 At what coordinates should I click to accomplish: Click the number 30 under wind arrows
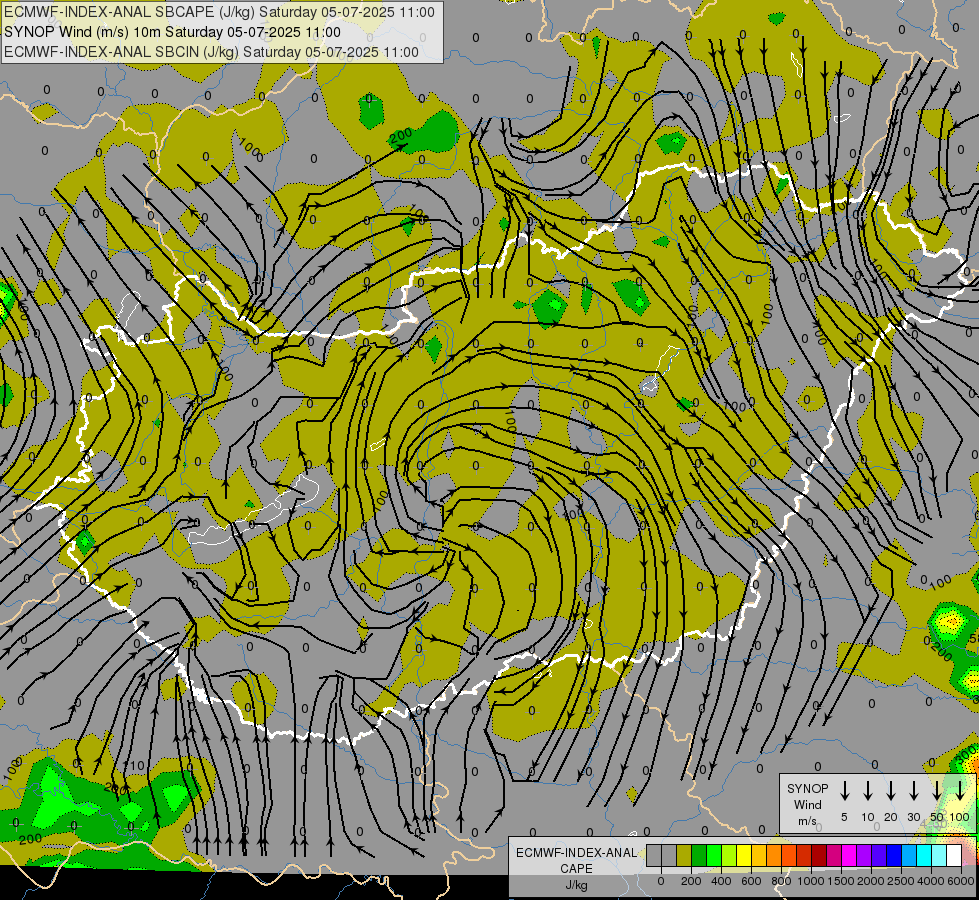[914, 817]
